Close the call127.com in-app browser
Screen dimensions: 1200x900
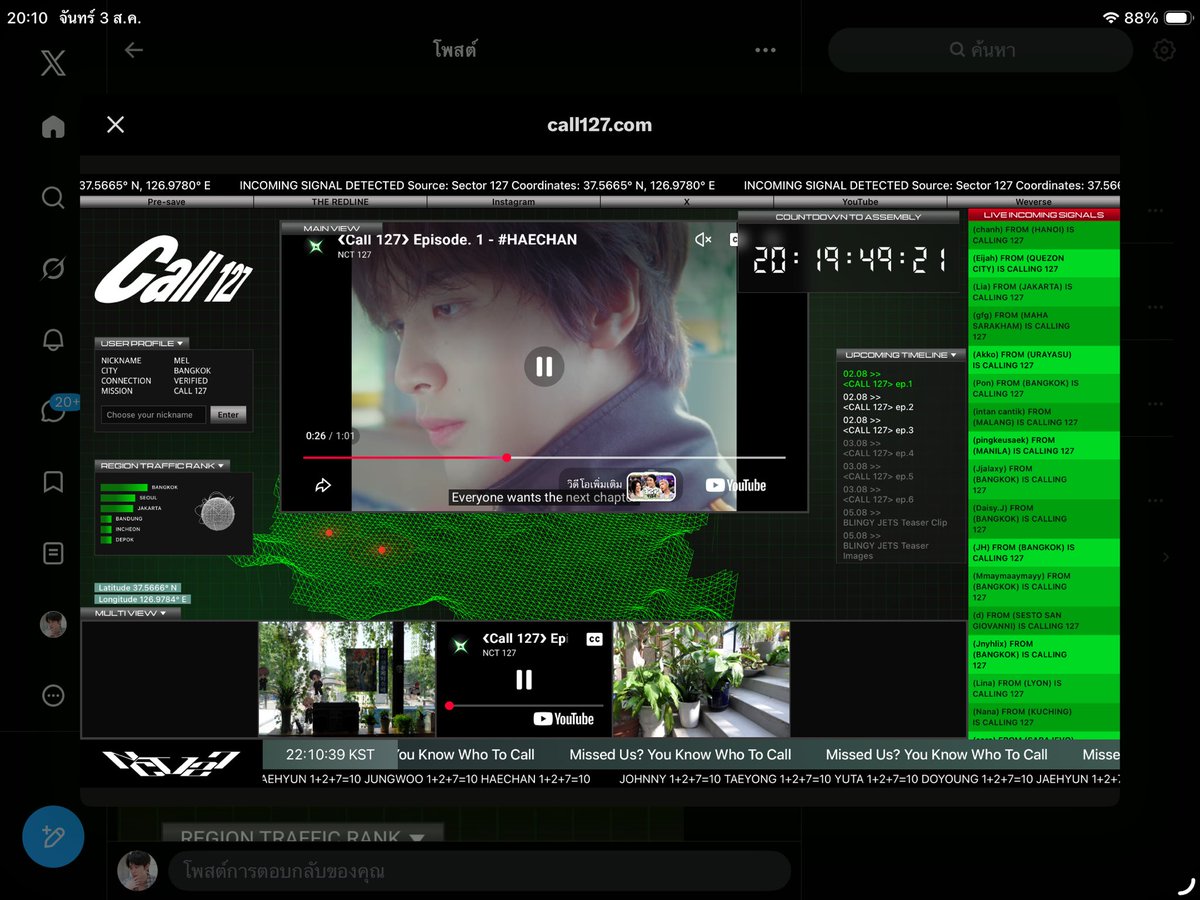tap(116, 124)
